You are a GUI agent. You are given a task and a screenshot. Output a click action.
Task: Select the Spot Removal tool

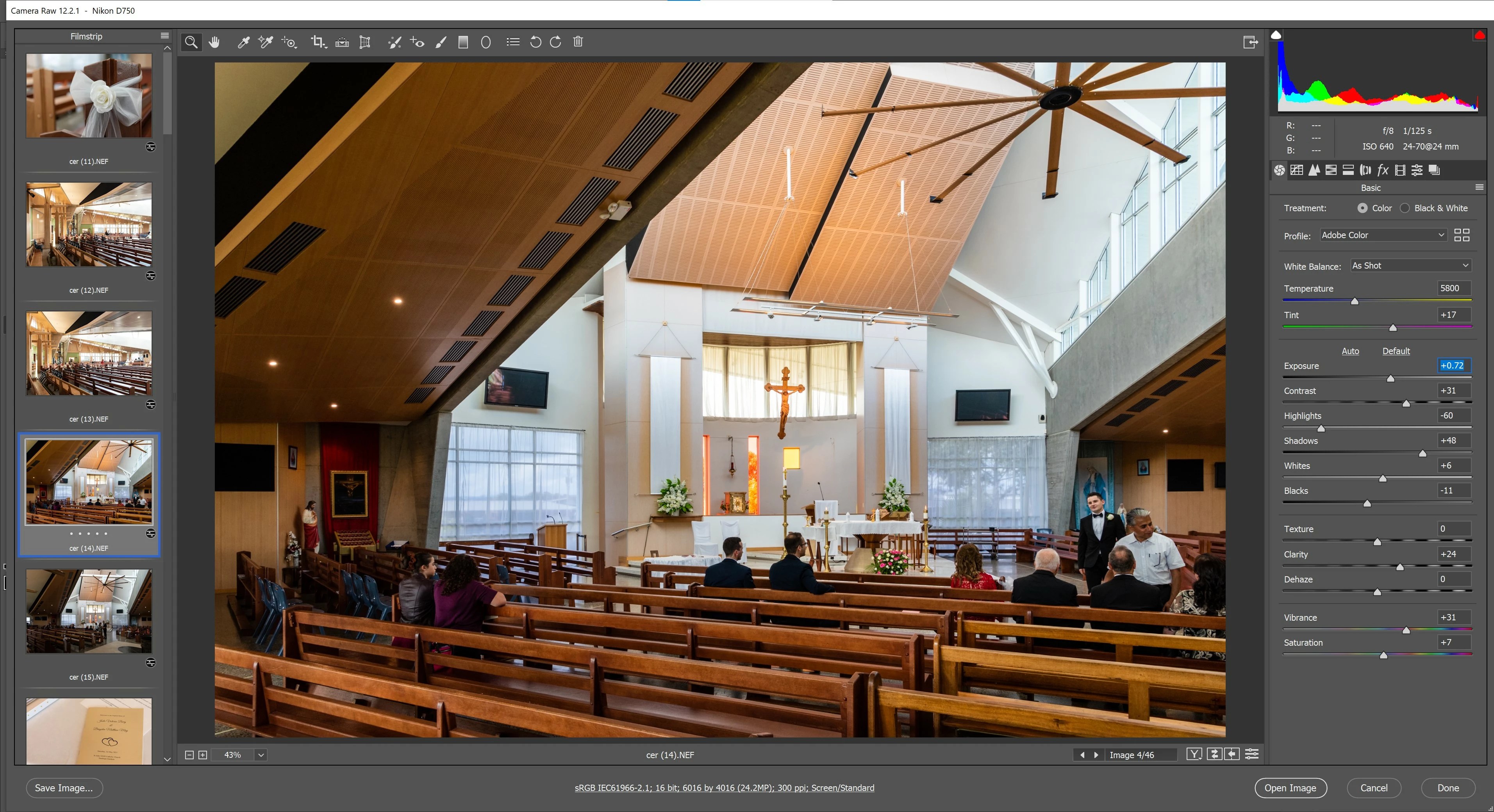tap(394, 42)
